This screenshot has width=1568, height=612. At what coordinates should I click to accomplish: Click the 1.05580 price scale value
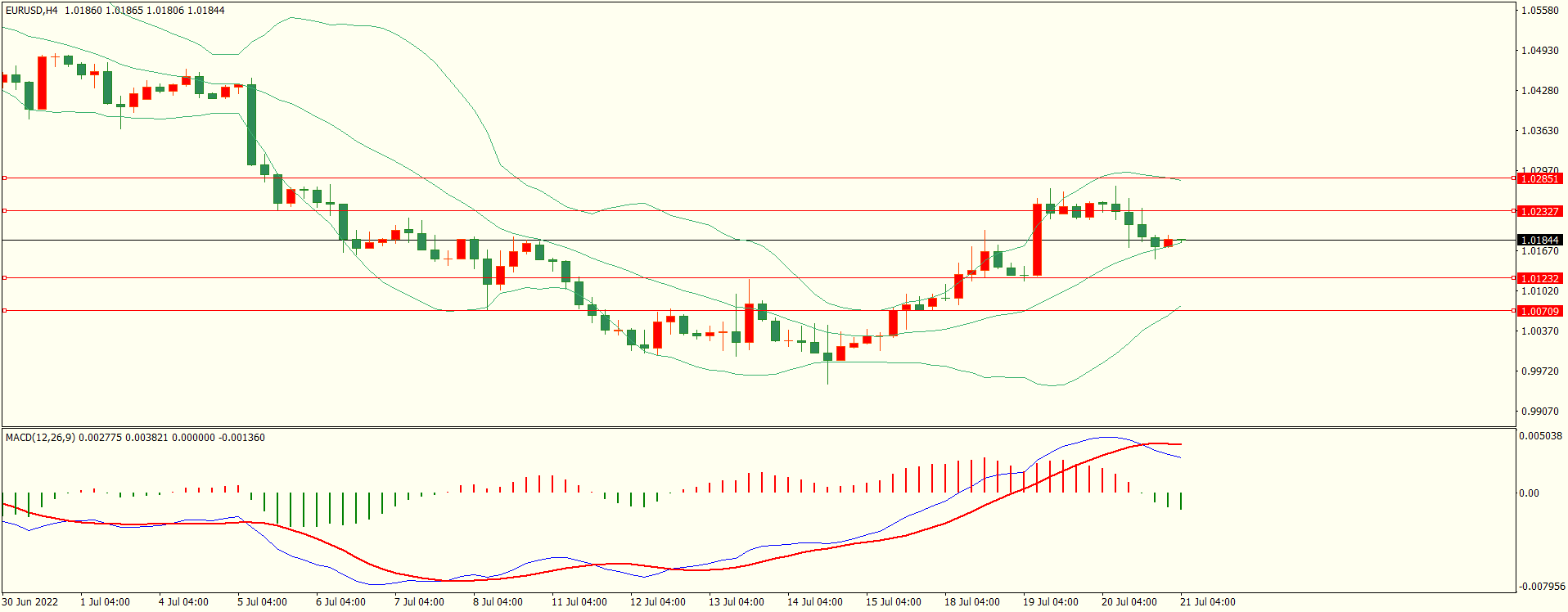[x=1540, y=11]
